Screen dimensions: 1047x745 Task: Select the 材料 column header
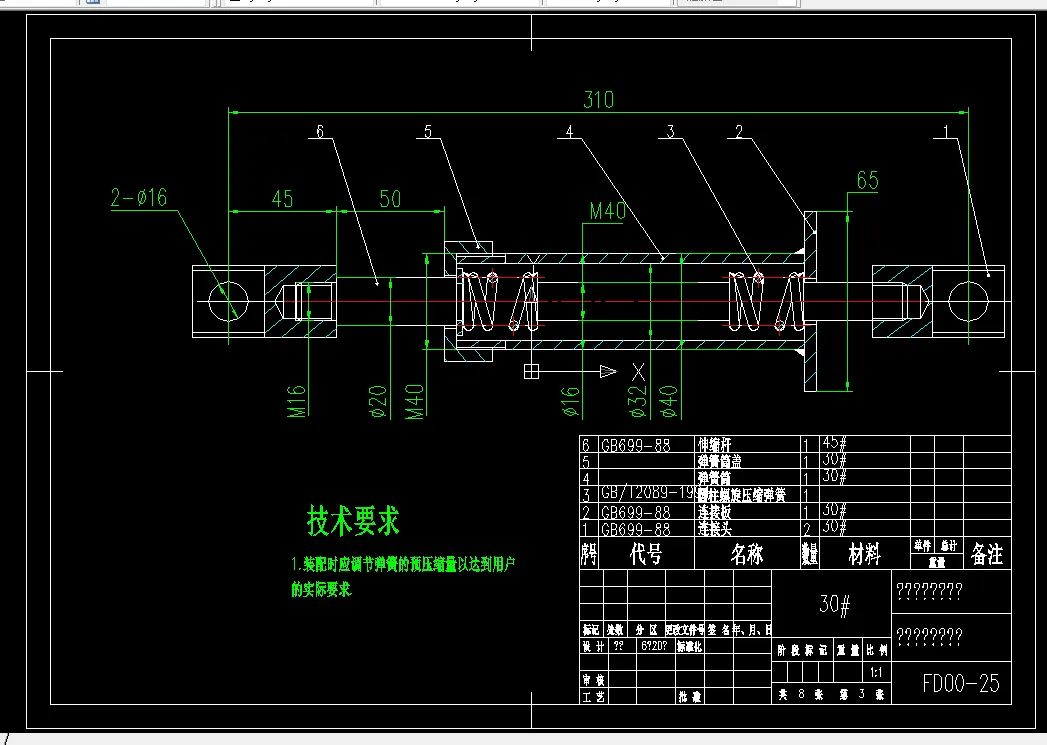[x=864, y=554]
